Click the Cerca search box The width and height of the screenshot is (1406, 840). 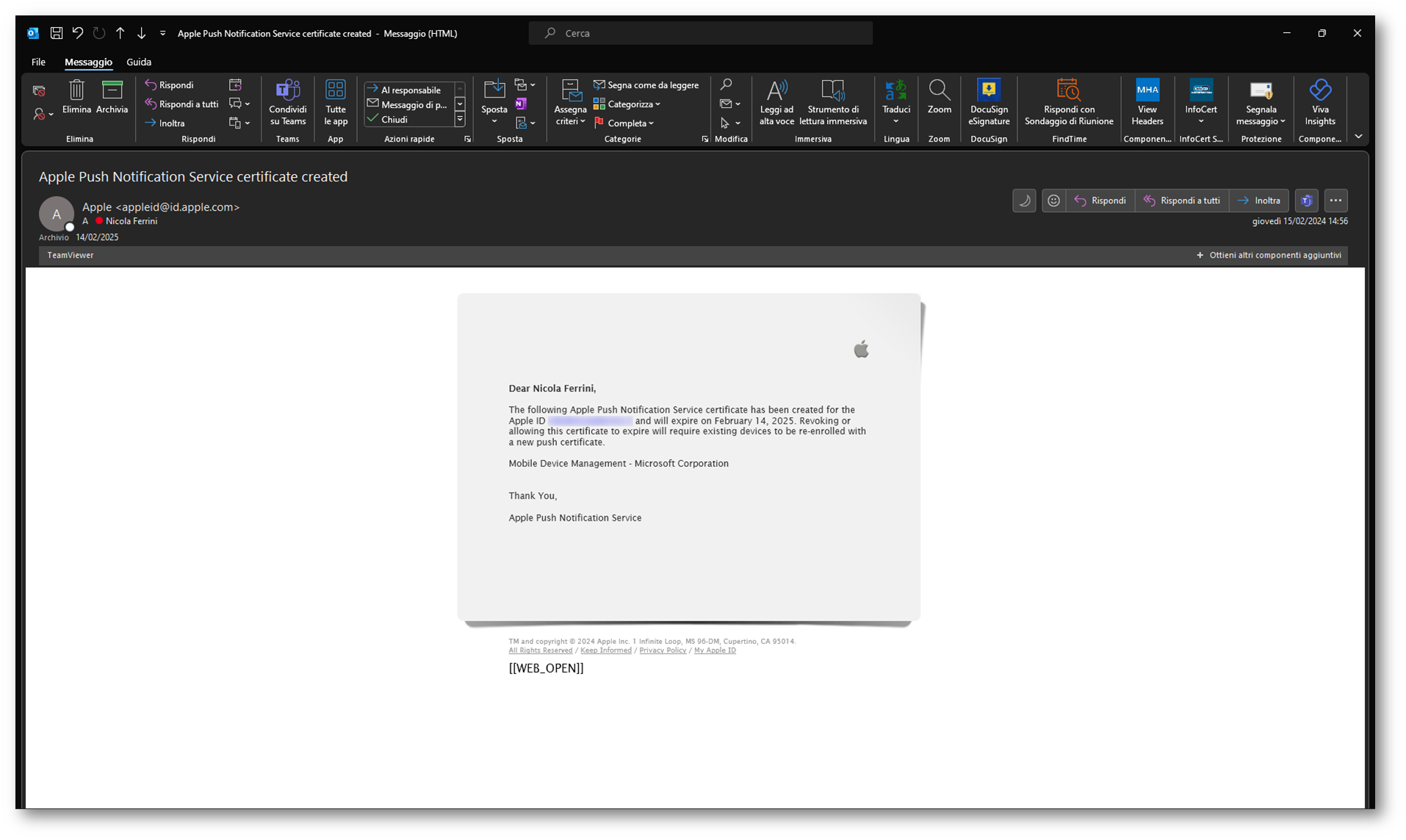tap(701, 33)
